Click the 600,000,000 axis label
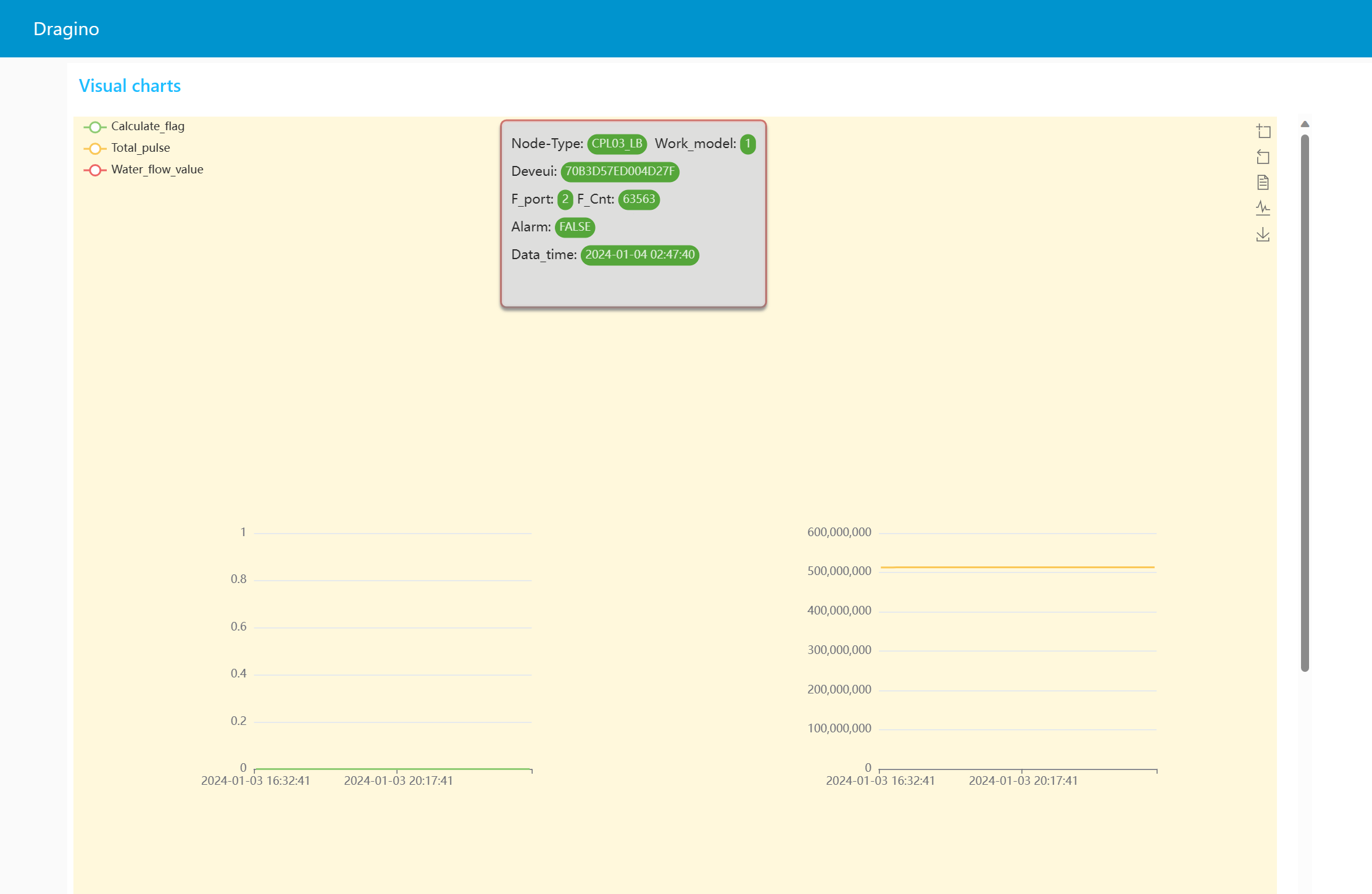1372x894 pixels. 839,532
